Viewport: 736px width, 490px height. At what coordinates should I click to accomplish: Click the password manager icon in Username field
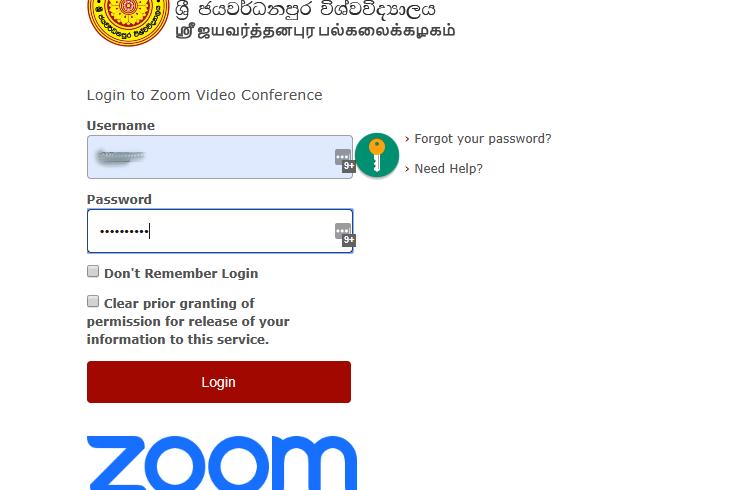[x=345, y=161]
